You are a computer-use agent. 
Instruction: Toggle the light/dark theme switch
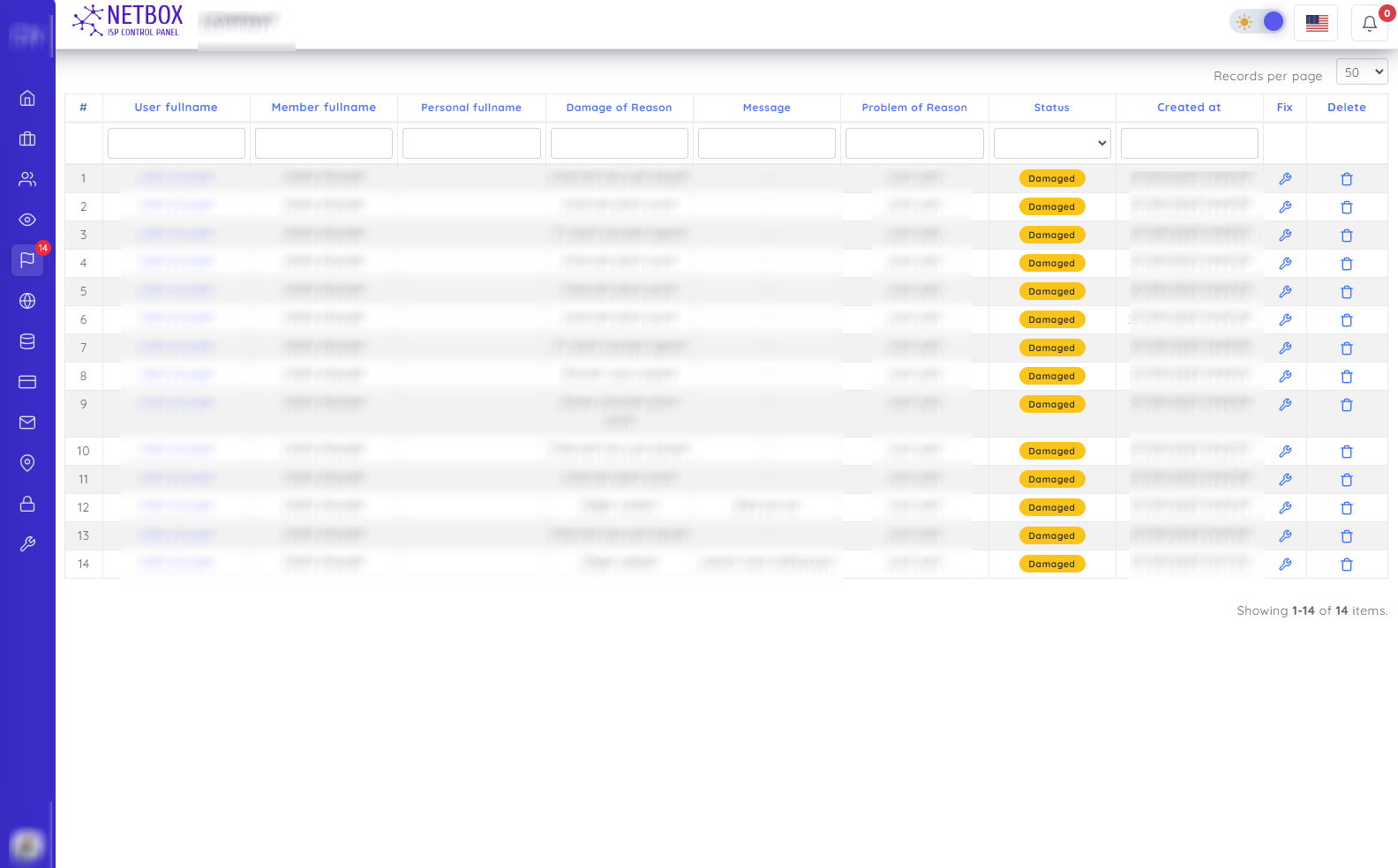coord(1259,22)
